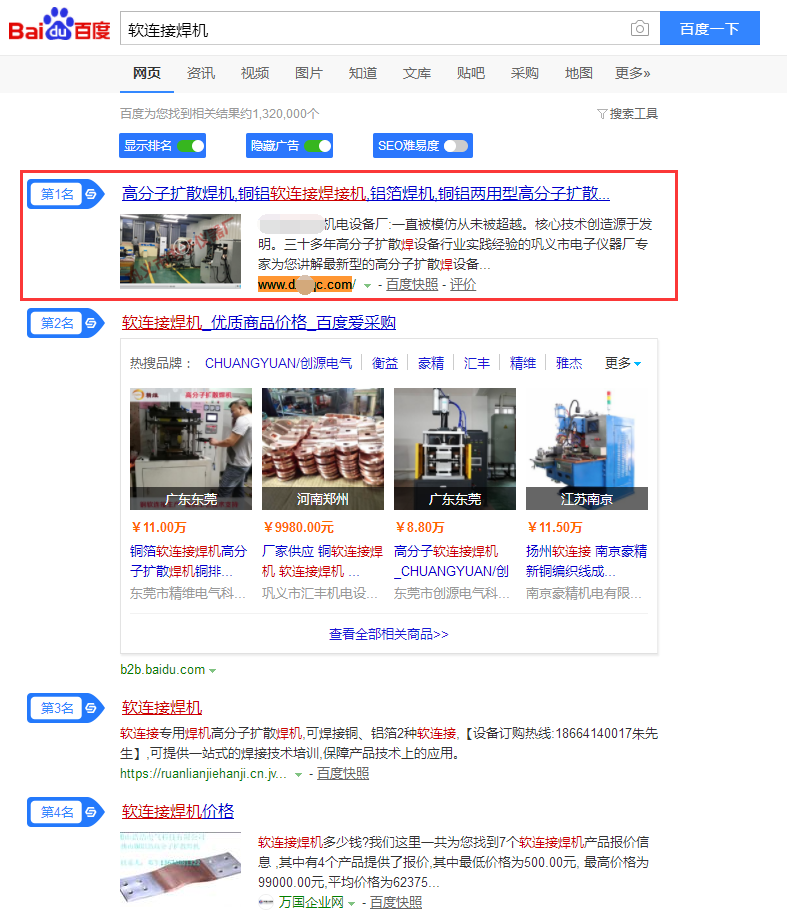The width and height of the screenshot is (787, 920).
Task: Select brand CHUANGYUAN/创源电气
Action: coord(279,364)
